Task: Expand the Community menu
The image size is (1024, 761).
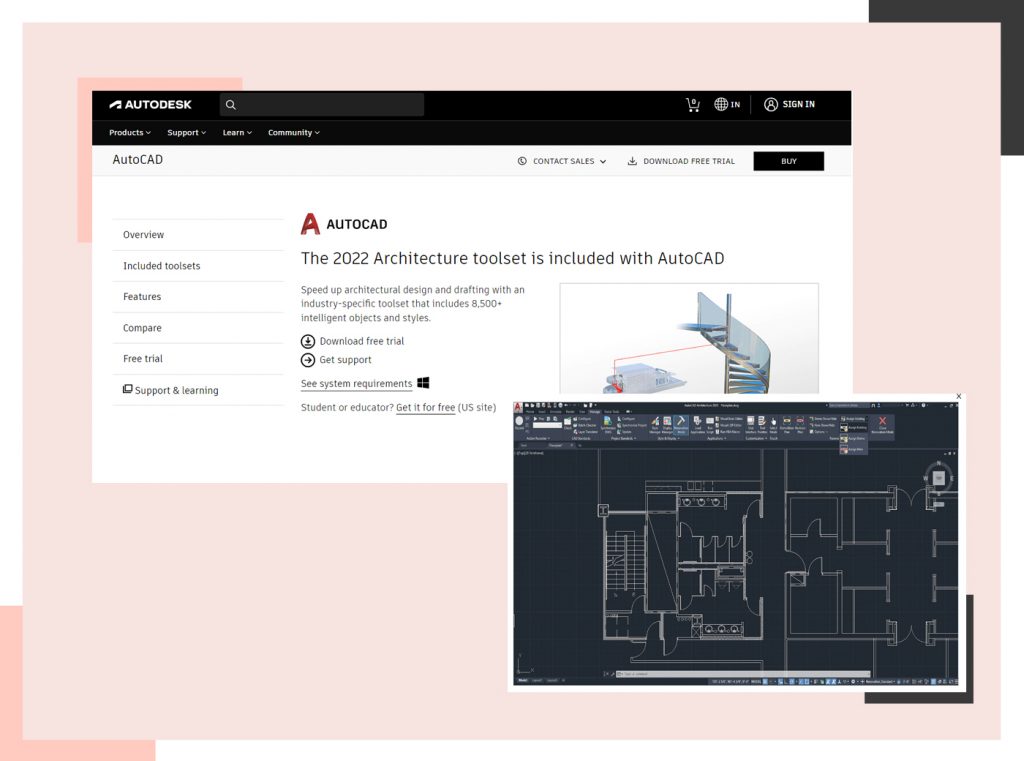Action: pyautogui.click(x=294, y=133)
